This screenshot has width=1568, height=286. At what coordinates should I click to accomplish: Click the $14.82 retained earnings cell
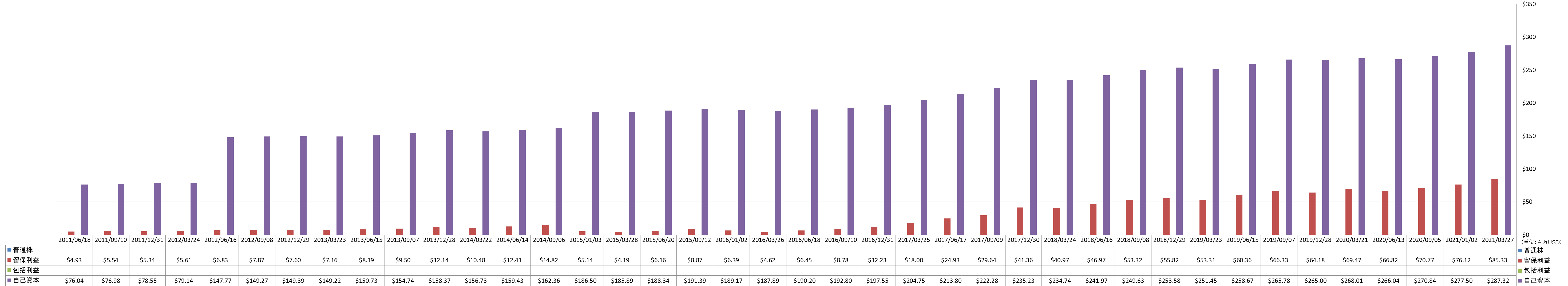pos(549,260)
